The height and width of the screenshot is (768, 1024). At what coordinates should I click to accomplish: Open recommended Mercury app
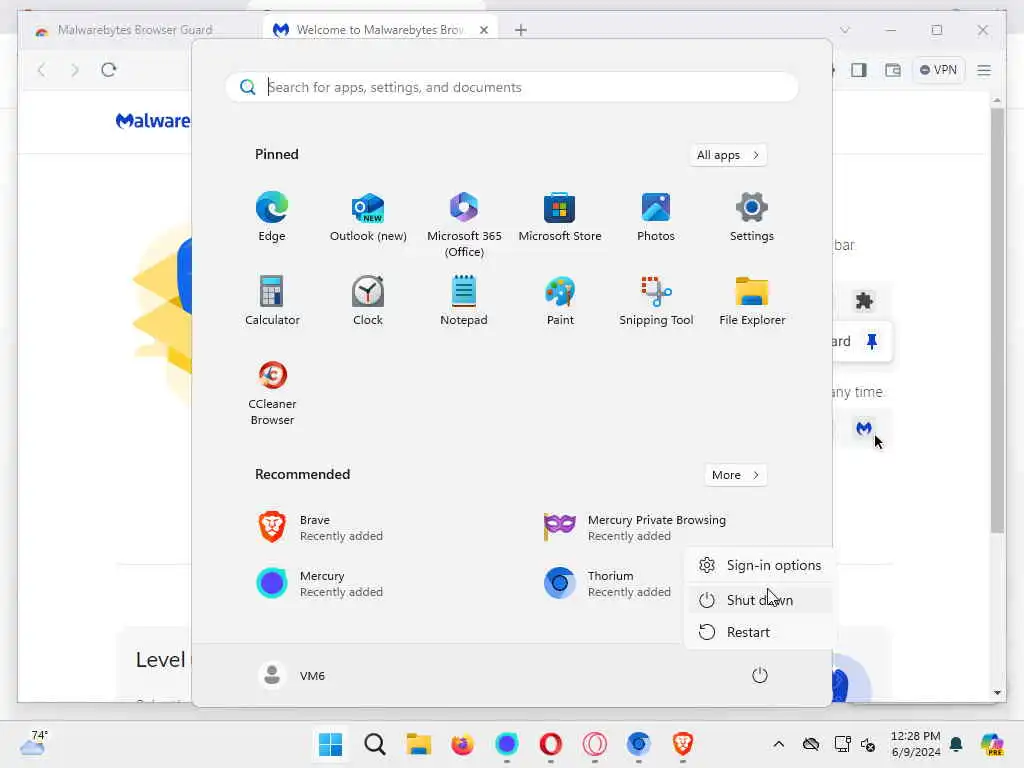(320, 583)
